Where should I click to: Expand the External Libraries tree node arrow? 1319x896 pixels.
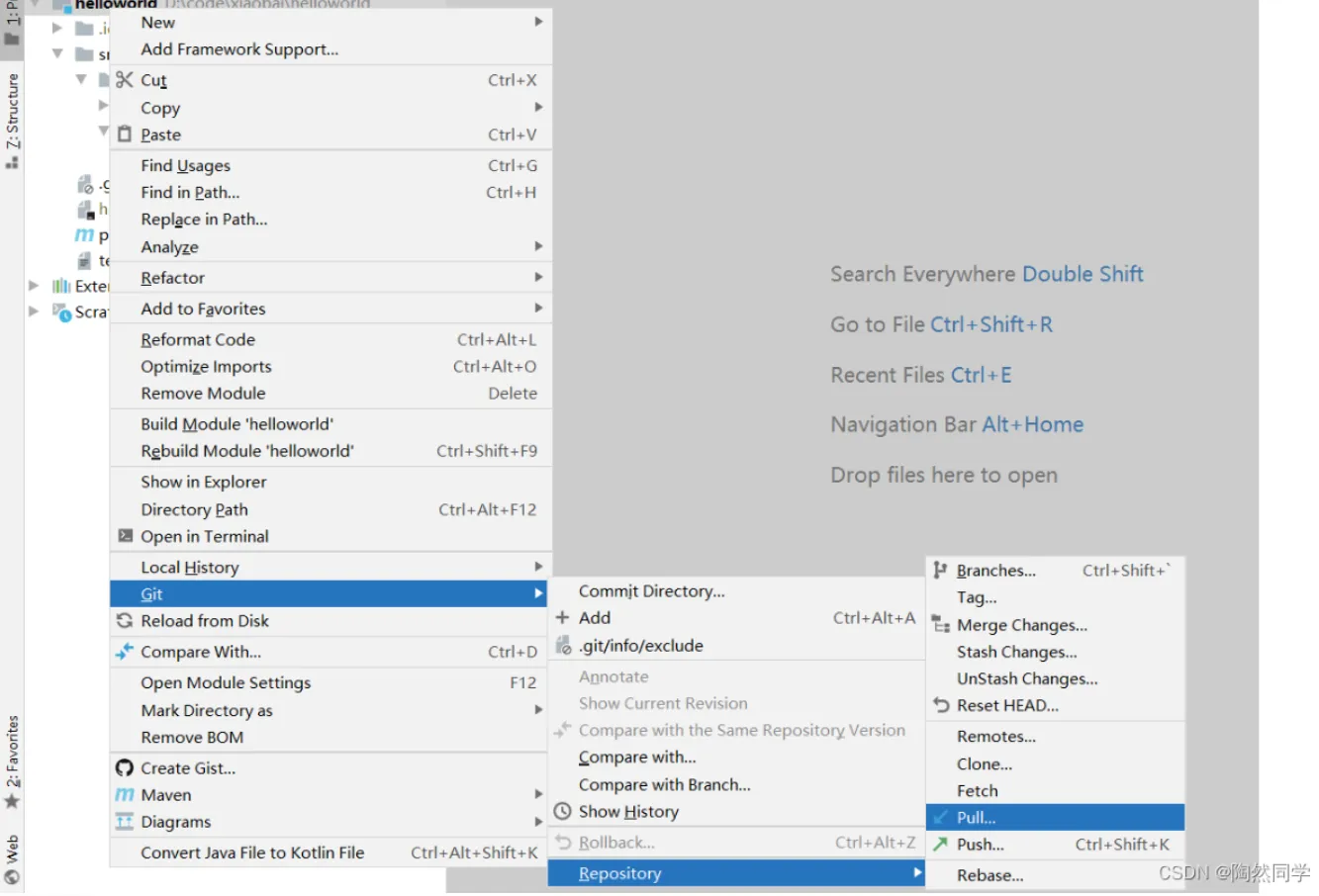tap(34, 286)
